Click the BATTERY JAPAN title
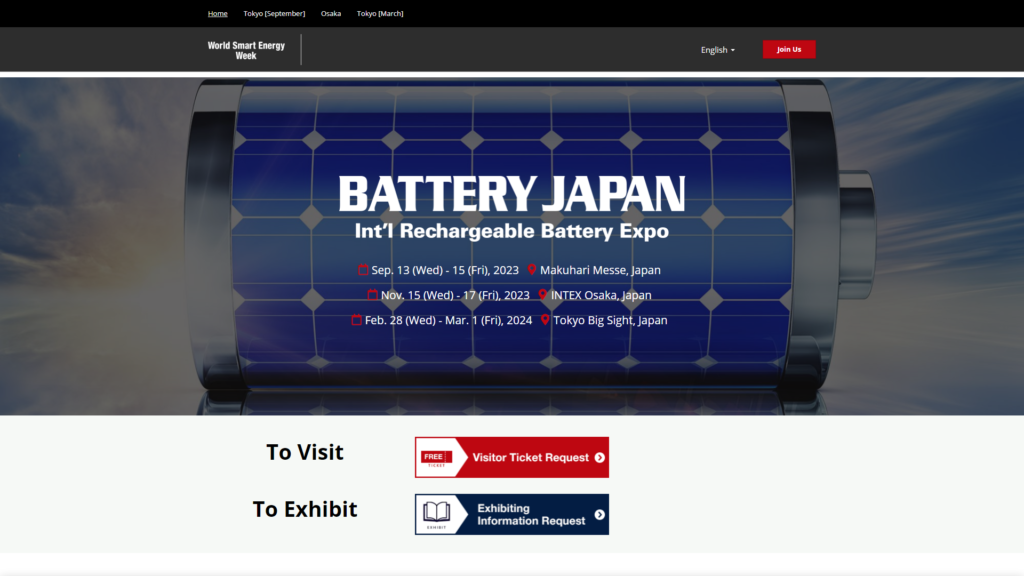The width and height of the screenshot is (1024, 576). (x=512, y=194)
